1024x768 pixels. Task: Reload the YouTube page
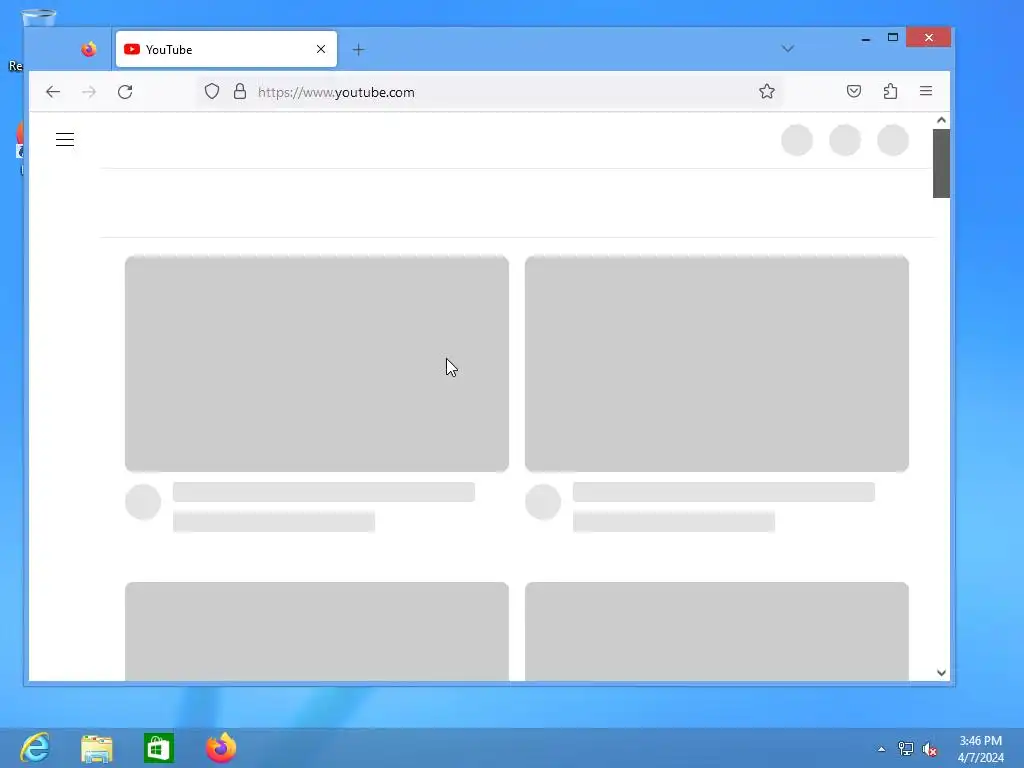pyautogui.click(x=125, y=91)
